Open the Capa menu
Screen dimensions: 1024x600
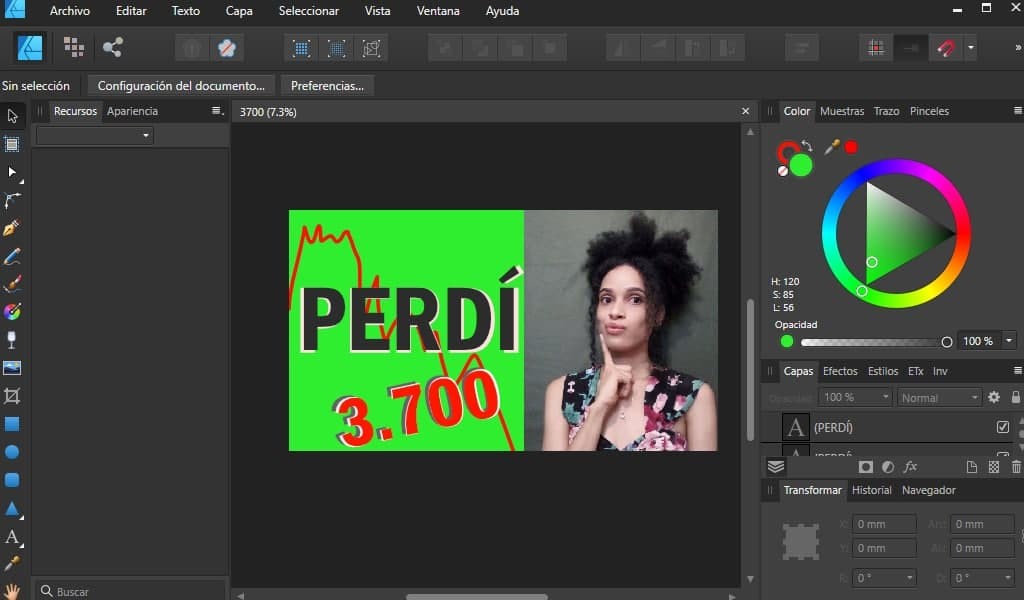click(x=239, y=11)
